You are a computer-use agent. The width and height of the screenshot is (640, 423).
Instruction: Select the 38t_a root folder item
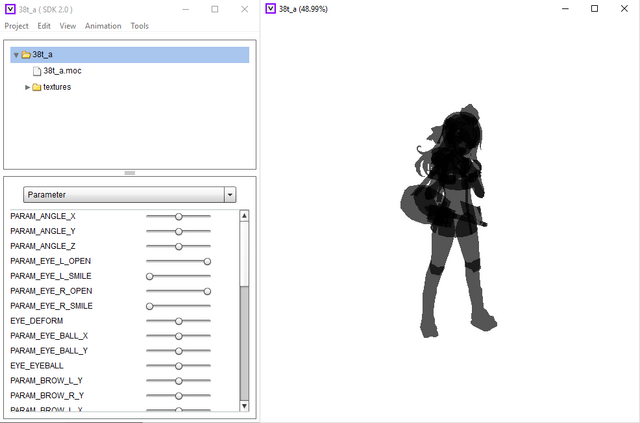pos(130,55)
